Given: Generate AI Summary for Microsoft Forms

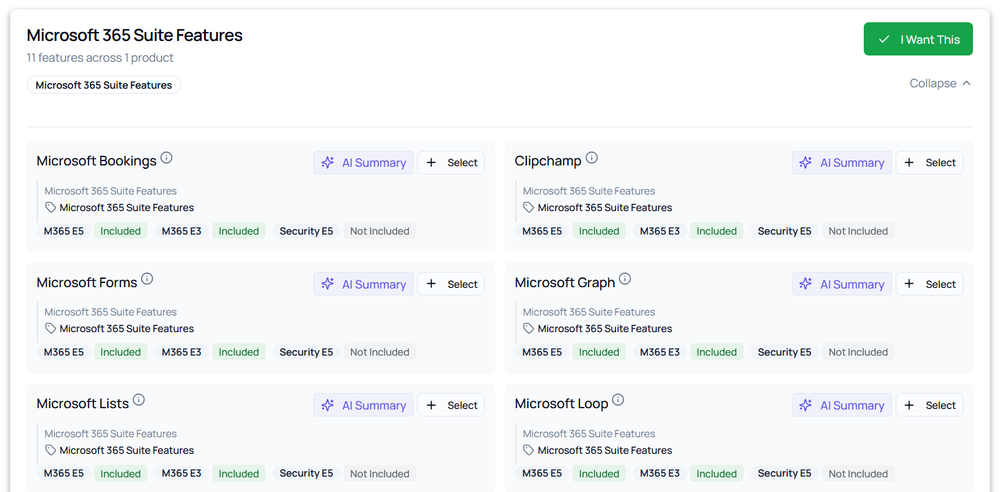Looking at the screenshot, I should click(364, 284).
